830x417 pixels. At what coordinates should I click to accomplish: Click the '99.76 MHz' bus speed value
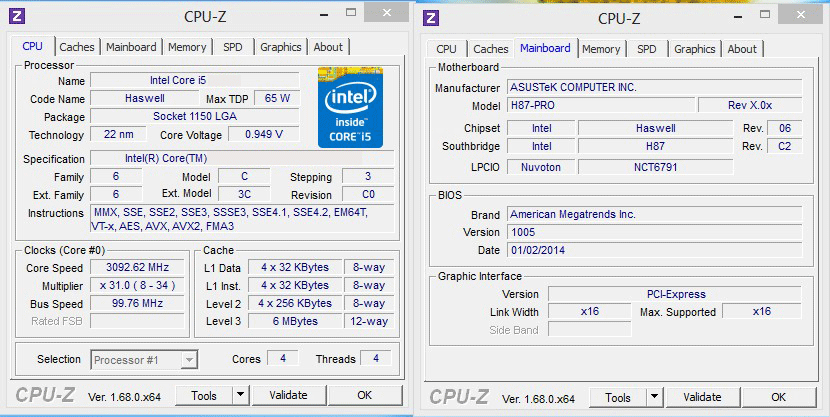pos(138,303)
